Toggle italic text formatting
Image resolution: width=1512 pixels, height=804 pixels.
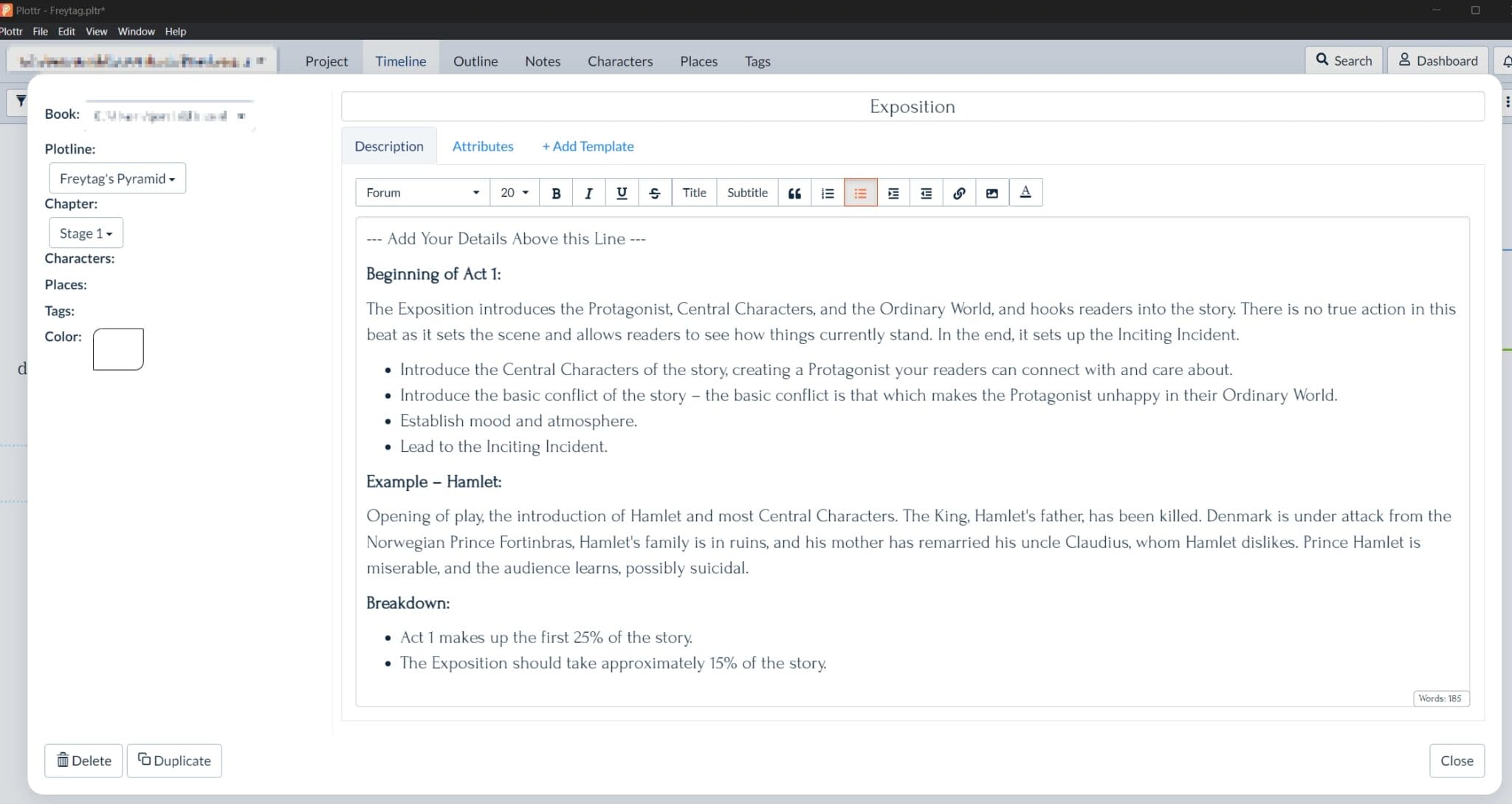pyautogui.click(x=588, y=193)
